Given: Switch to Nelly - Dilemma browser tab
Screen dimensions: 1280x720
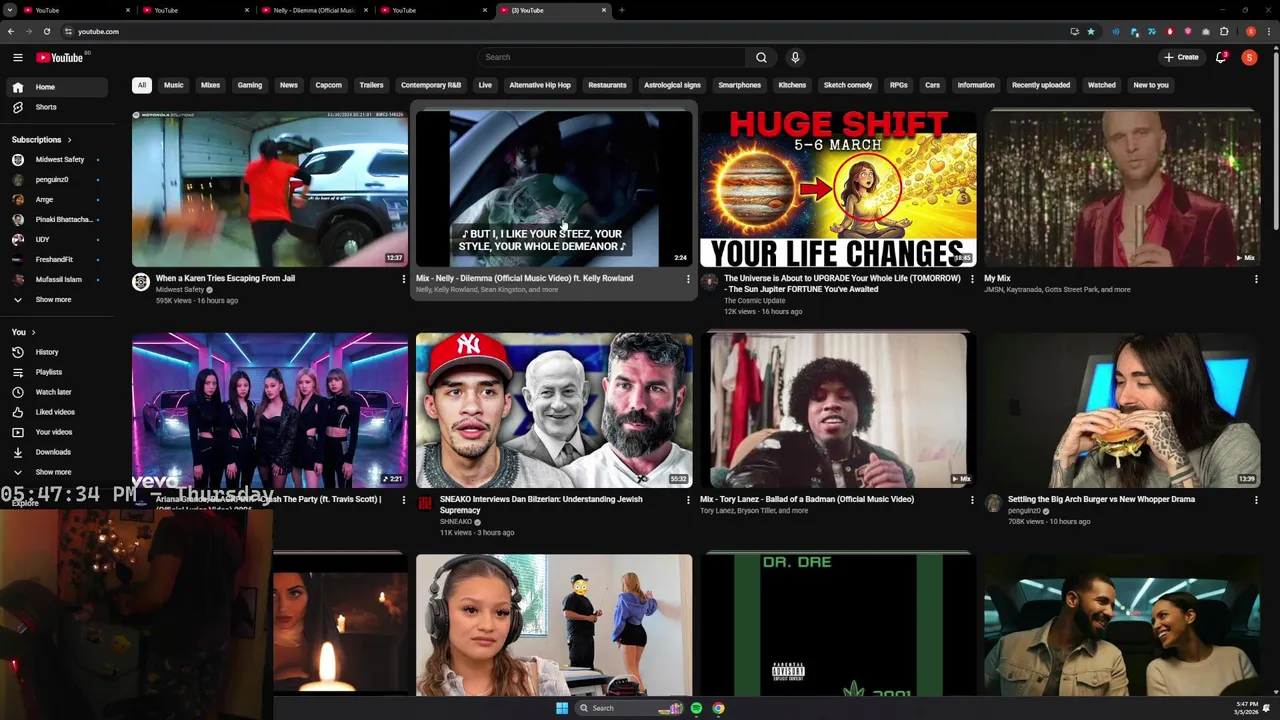Looking at the screenshot, I should click(314, 10).
